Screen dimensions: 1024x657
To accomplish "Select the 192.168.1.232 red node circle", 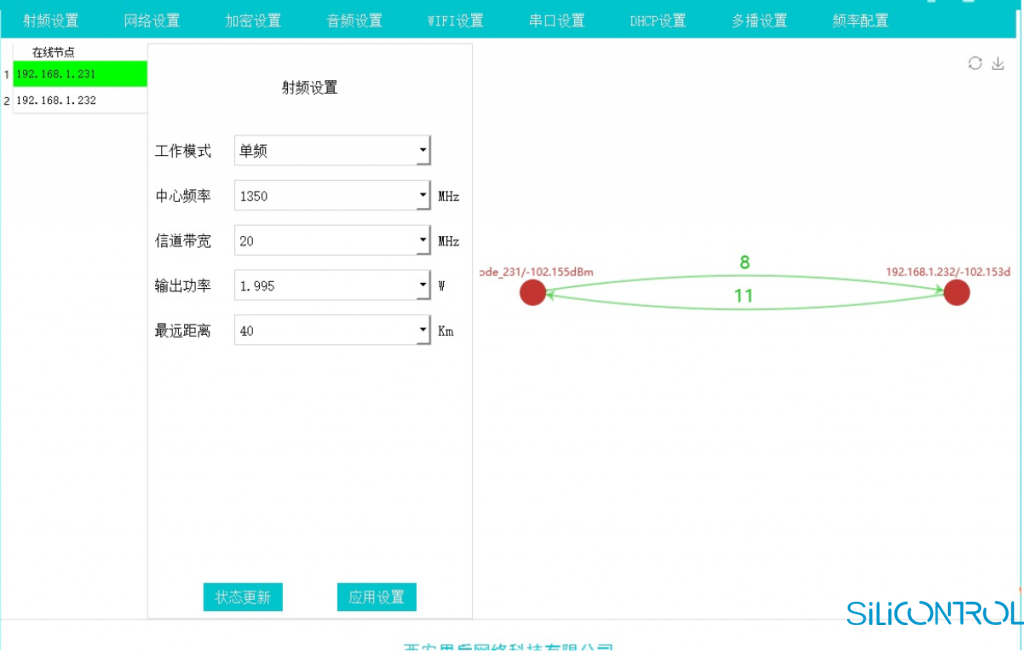I will click(x=957, y=293).
